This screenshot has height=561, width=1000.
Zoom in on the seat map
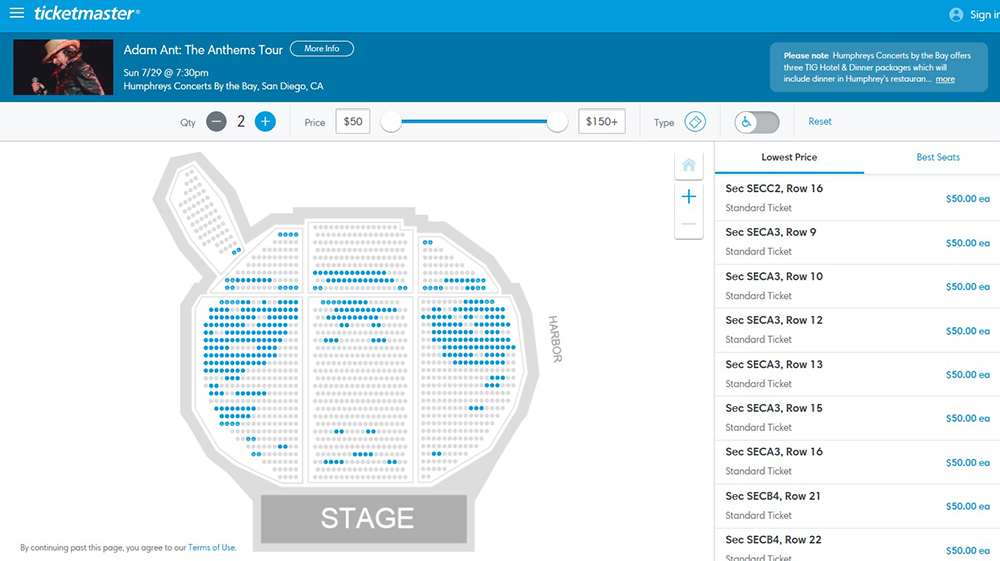688,196
